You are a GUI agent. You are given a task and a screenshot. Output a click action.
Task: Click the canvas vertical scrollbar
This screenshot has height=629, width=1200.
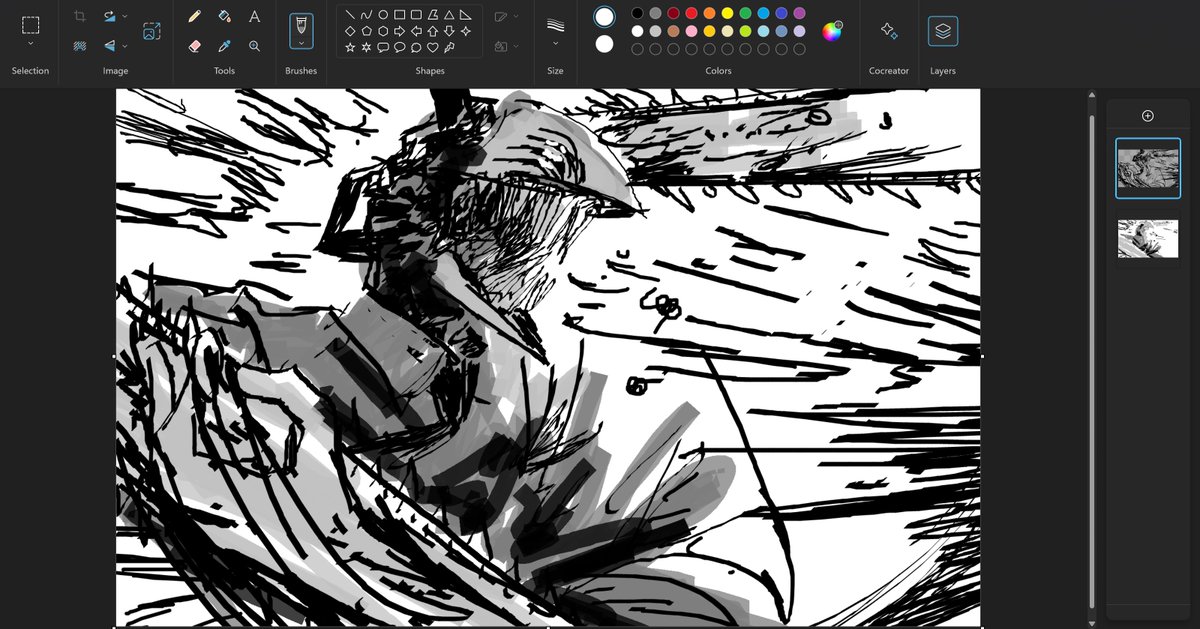tap(1092, 360)
